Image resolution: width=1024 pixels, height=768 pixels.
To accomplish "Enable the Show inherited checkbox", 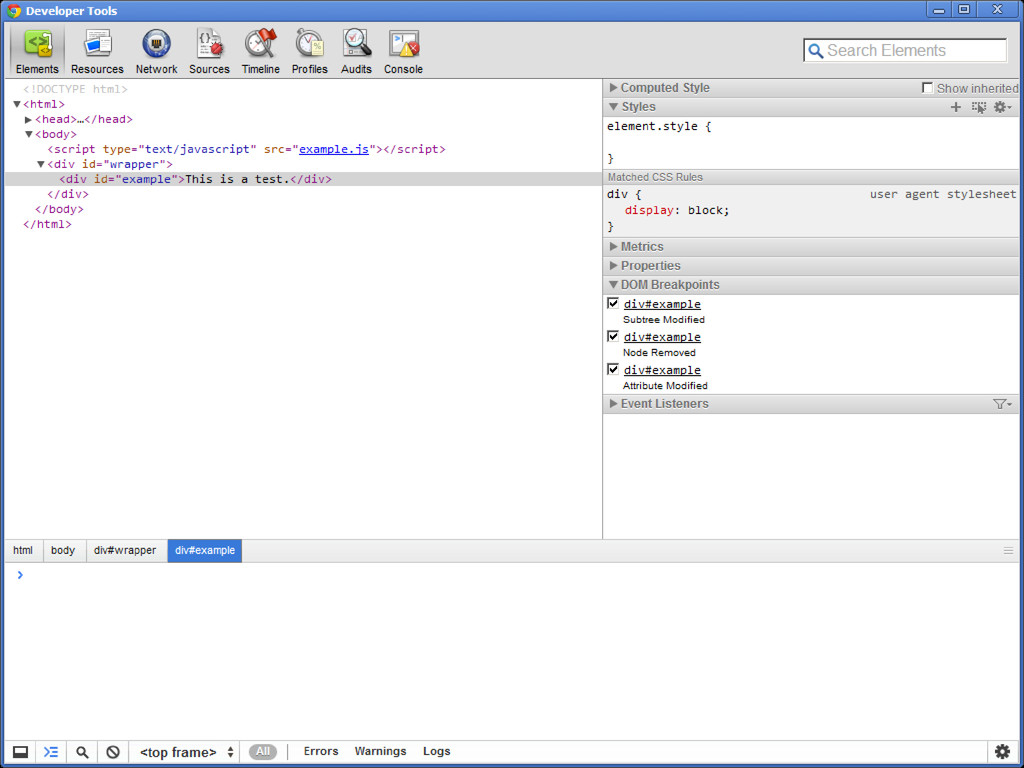I will 927,88.
